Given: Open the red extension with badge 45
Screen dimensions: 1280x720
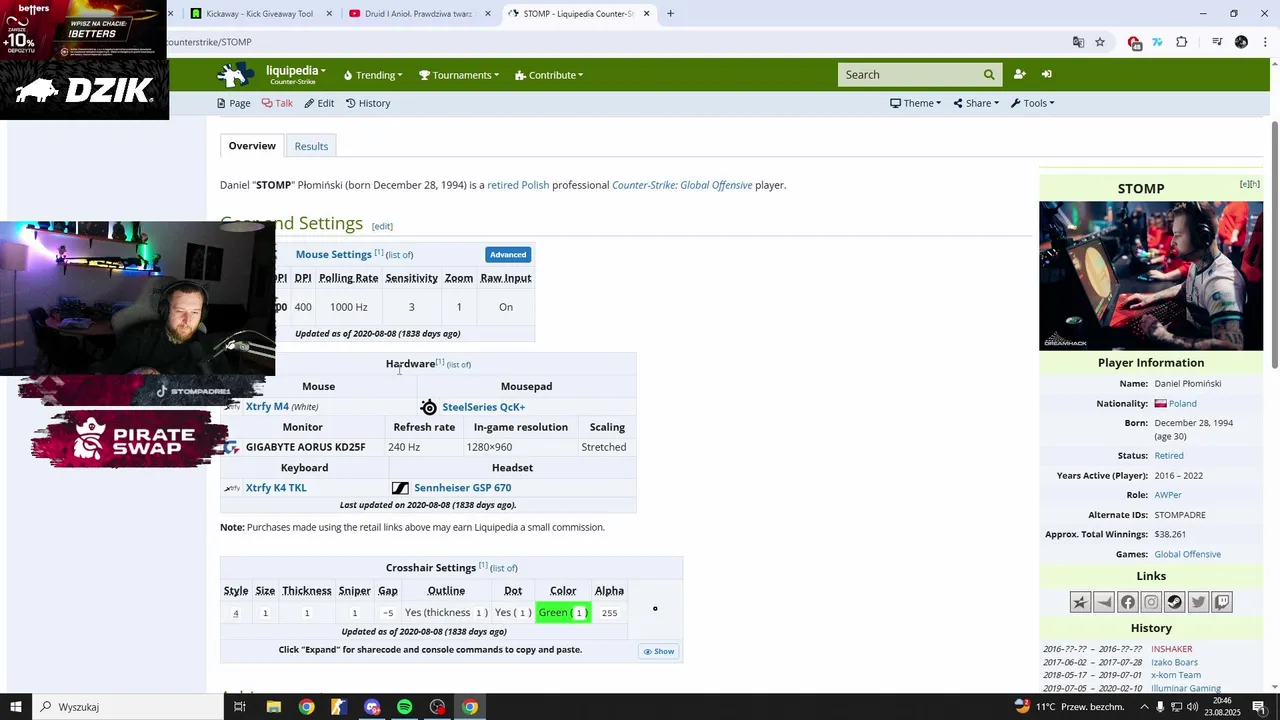Looking at the screenshot, I should 1134,42.
